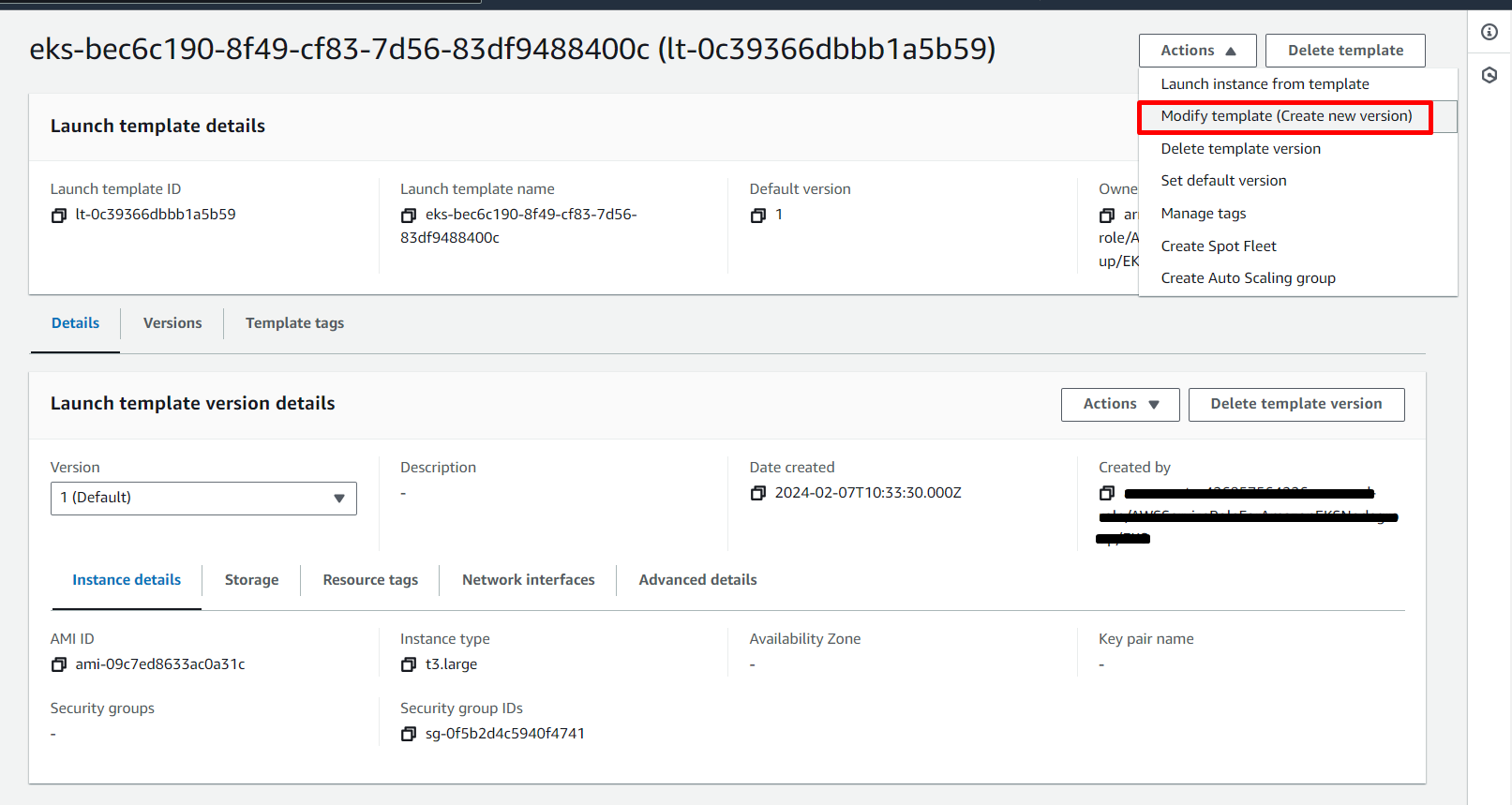
Task: Open Actions dropdown in version details section
Action: coord(1120,404)
